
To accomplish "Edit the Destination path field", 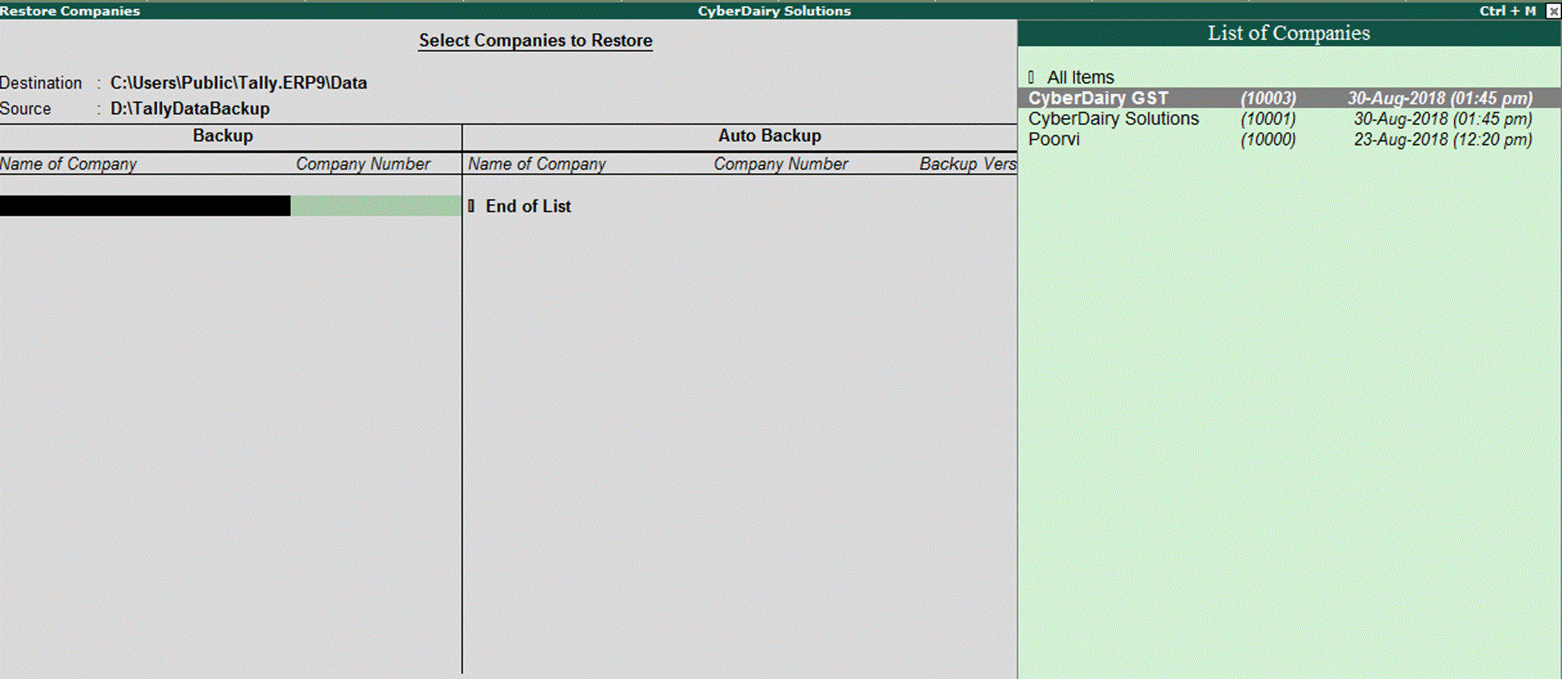I will point(238,83).
